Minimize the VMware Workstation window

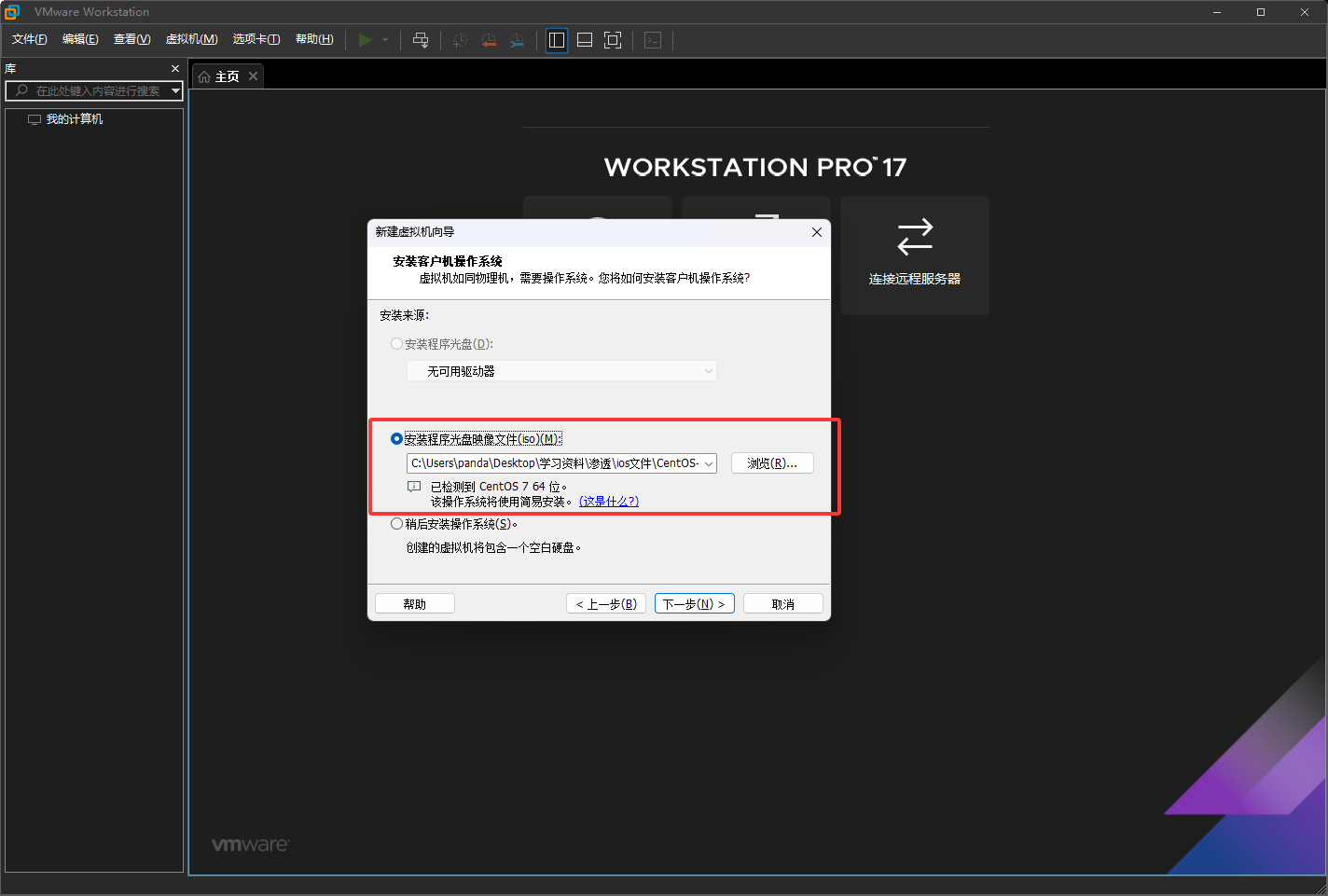point(1217,12)
